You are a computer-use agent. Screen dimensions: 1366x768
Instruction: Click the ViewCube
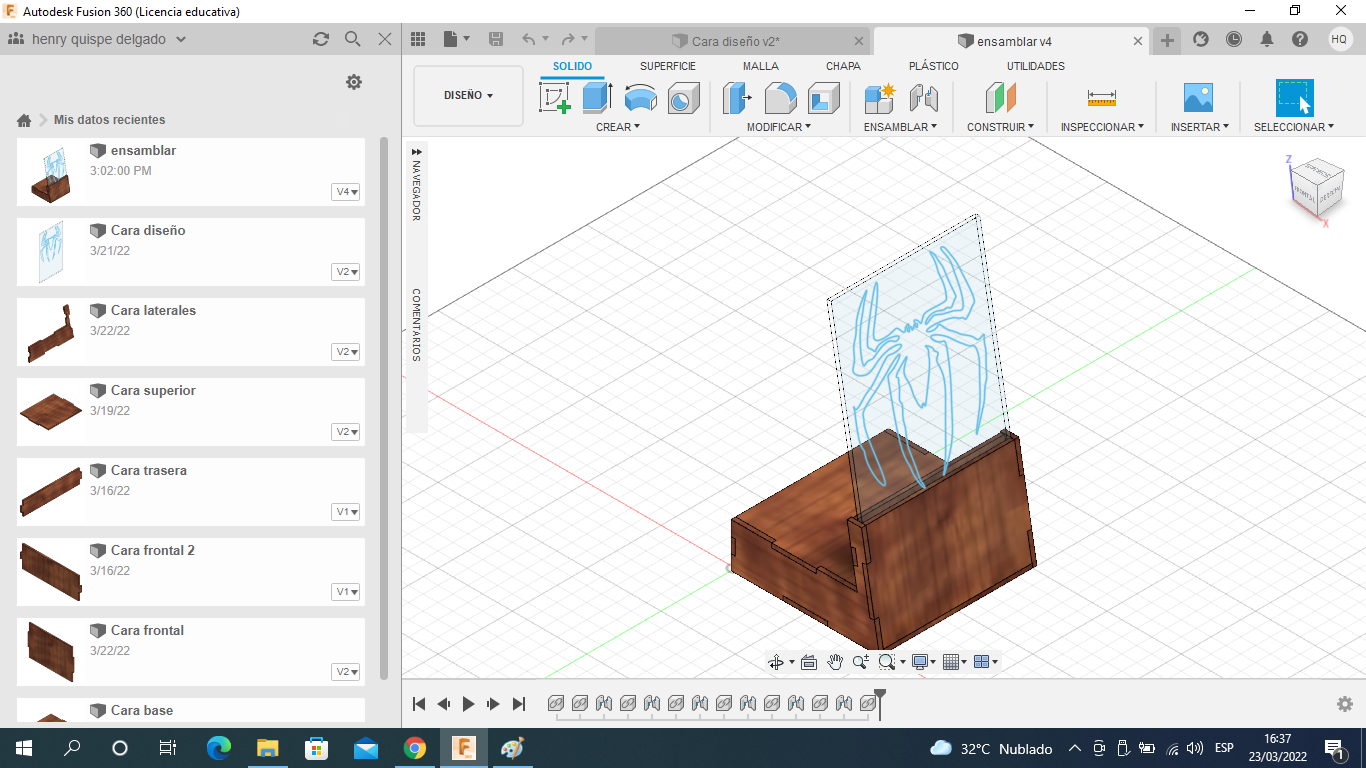pyautogui.click(x=1315, y=188)
